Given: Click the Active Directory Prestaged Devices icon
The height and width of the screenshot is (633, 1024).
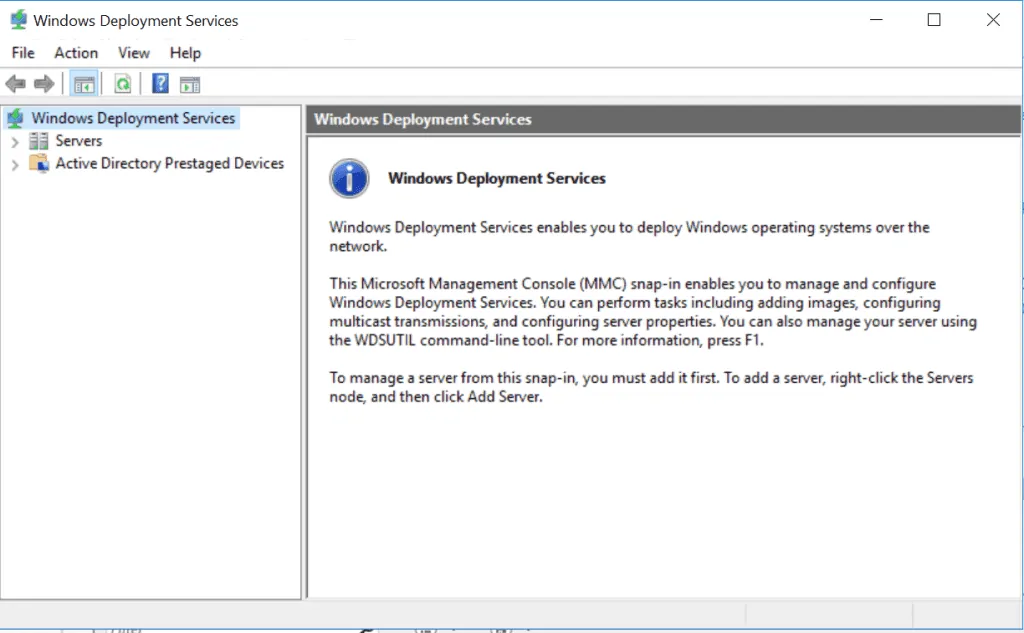Looking at the screenshot, I should pyautogui.click(x=40, y=163).
